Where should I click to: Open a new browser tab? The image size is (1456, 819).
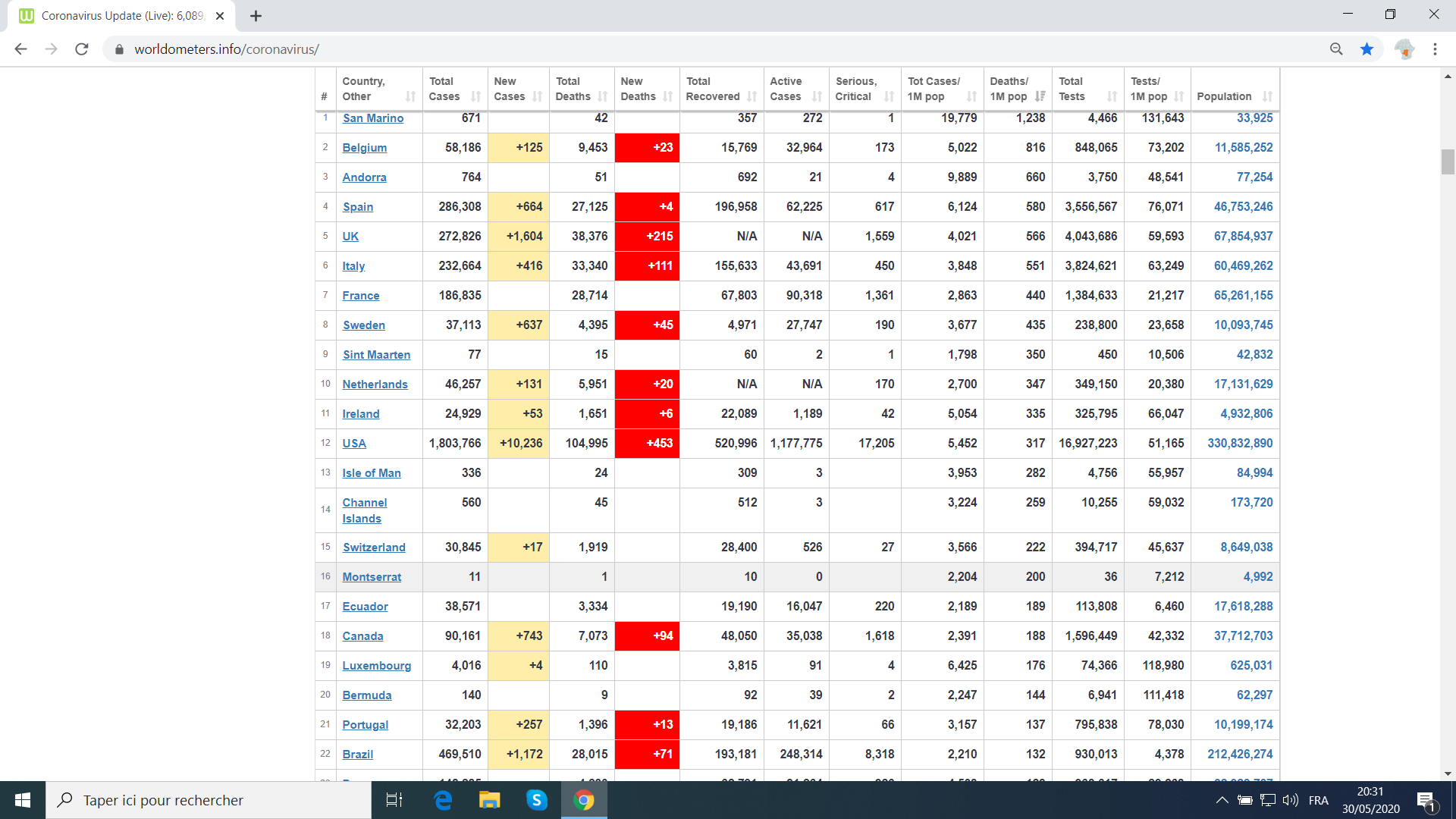[256, 16]
